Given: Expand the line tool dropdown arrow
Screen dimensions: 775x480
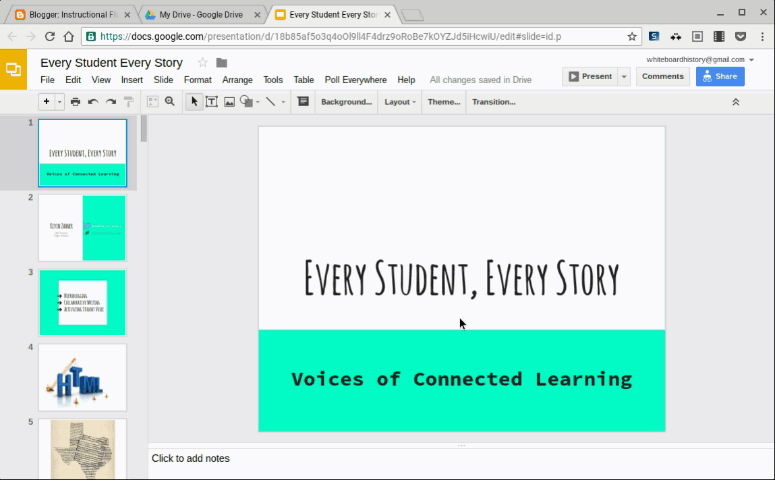Looking at the screenshot, I should pos(283,102).
